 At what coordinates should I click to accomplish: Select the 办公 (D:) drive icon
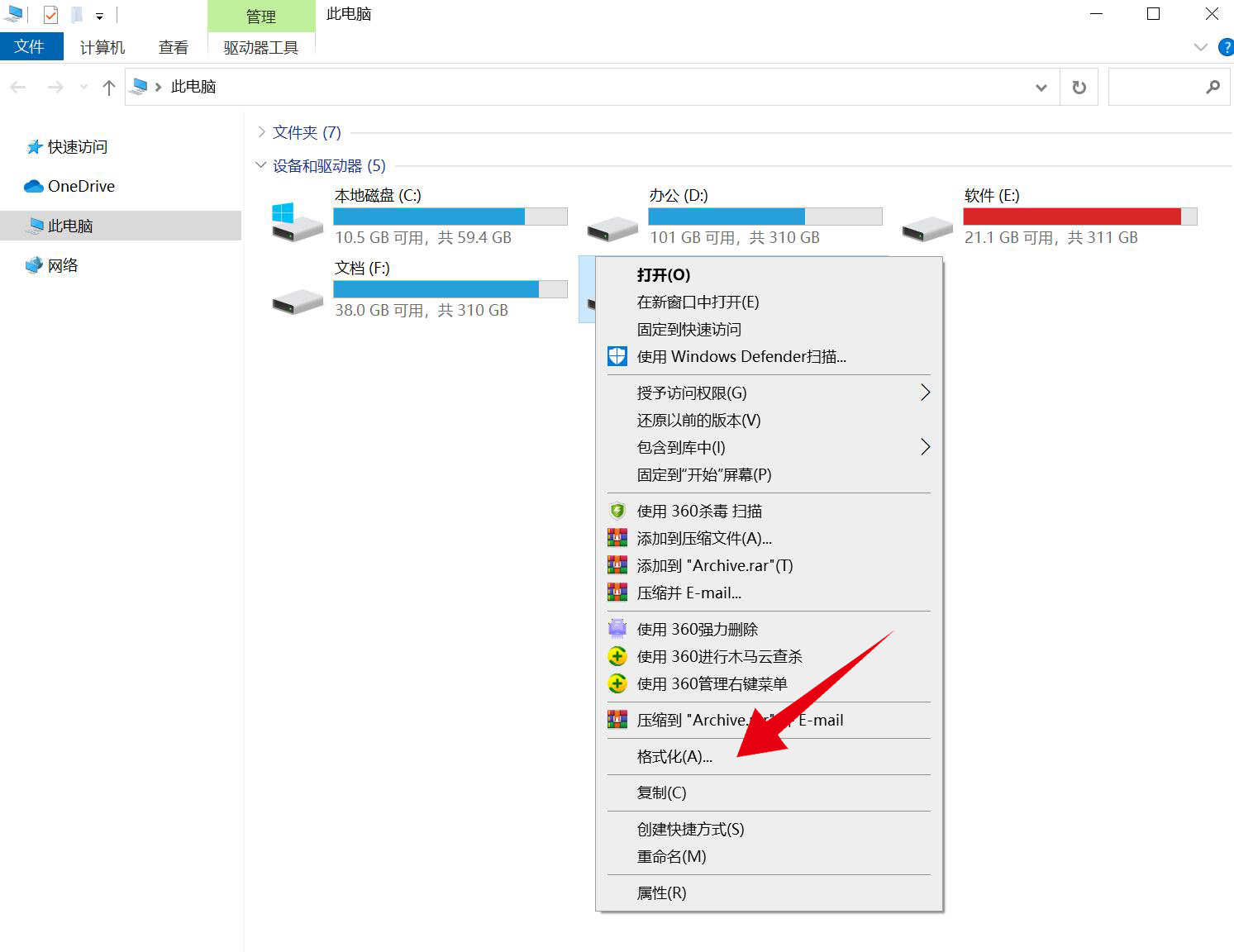(x=612, y=228)
